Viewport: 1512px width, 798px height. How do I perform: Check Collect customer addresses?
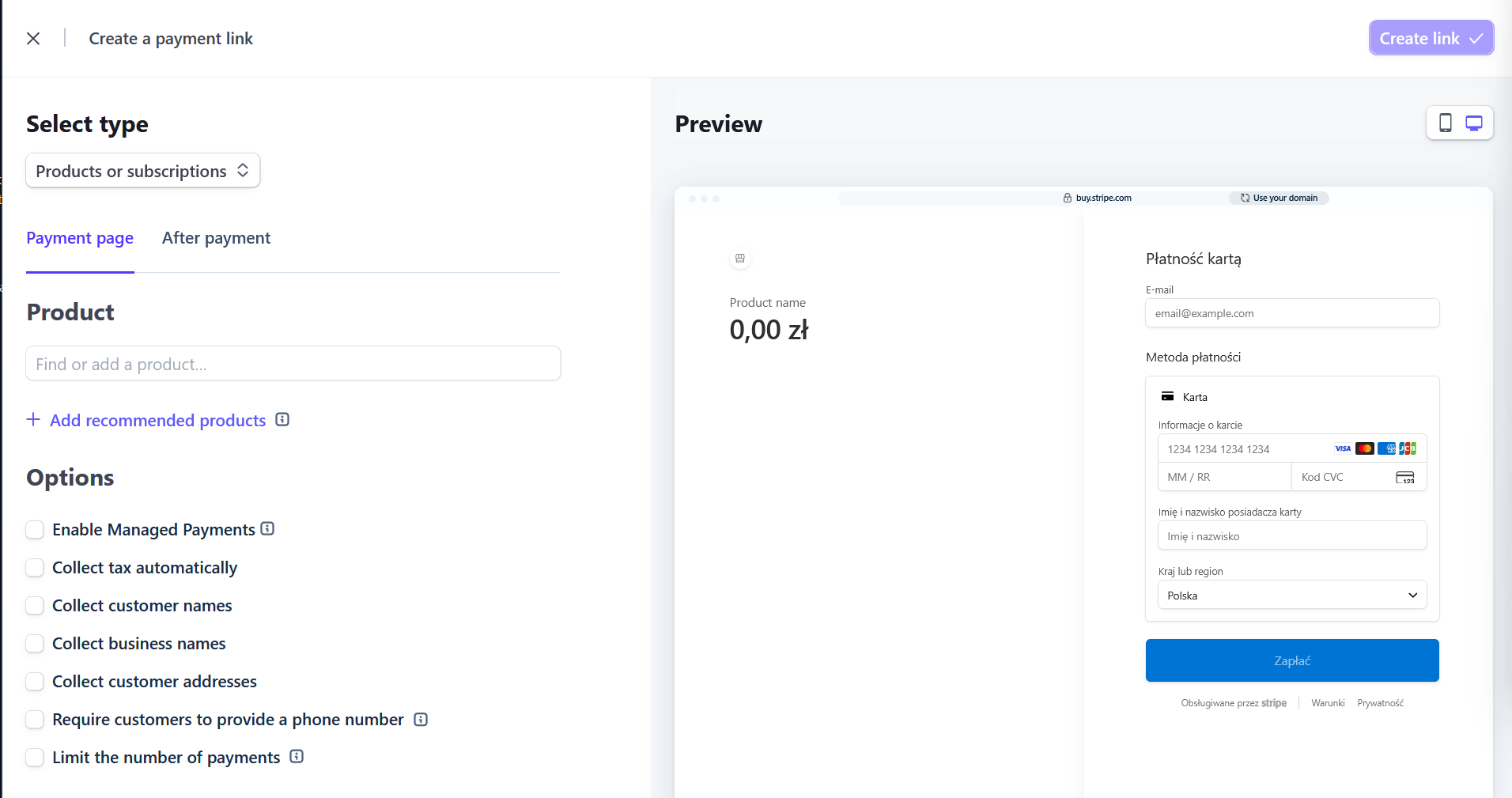[35, 681]
